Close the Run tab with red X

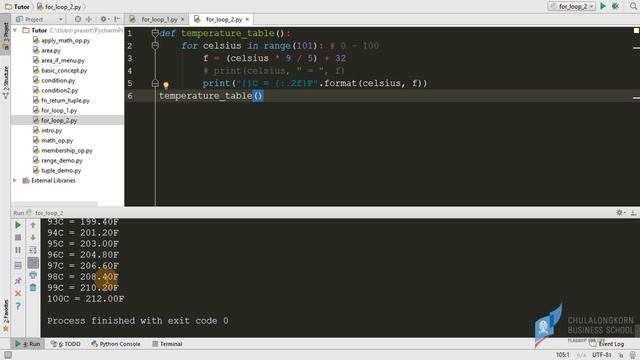pos(18,293)
